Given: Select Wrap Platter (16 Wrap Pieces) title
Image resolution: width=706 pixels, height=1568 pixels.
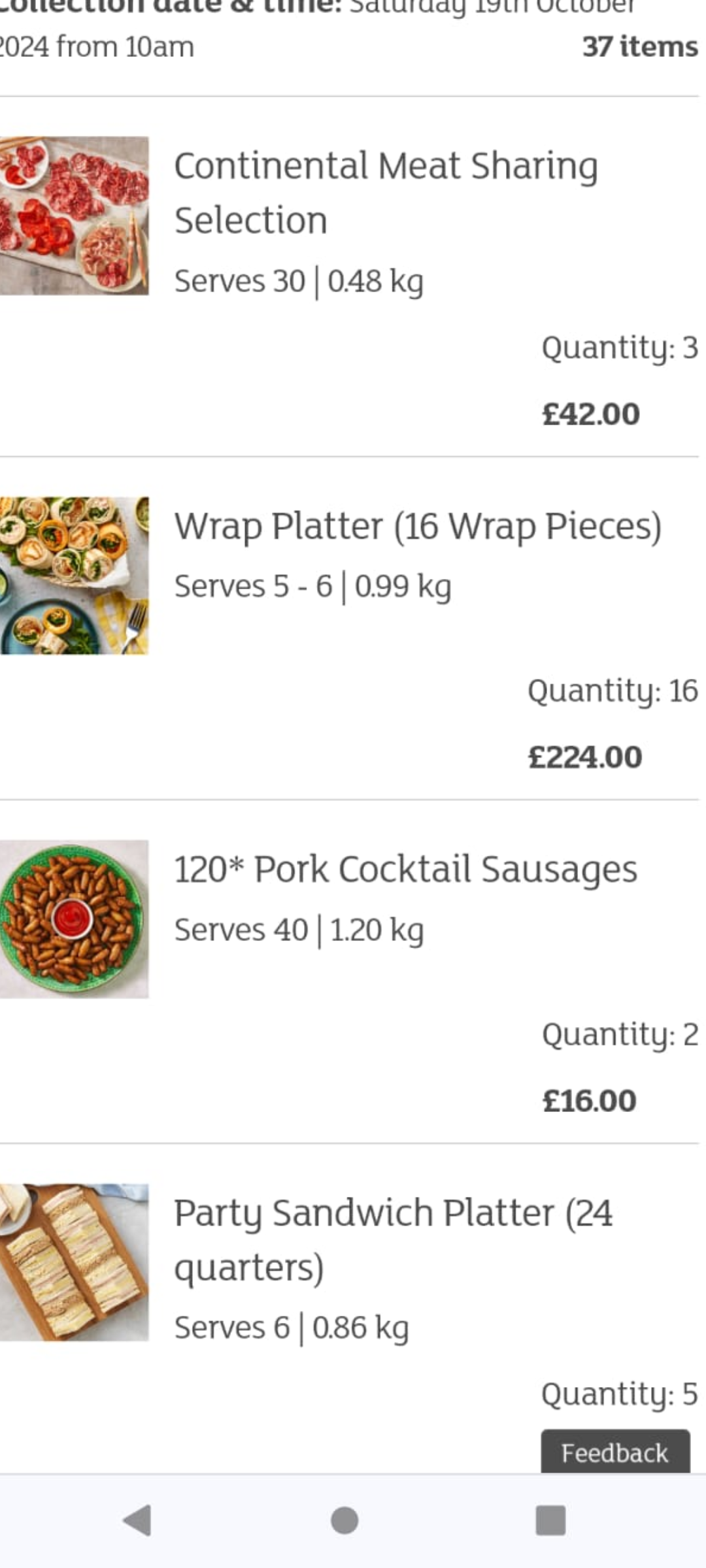Looking at the screenshot, I should pyautogui.click(x=418, y=526).
